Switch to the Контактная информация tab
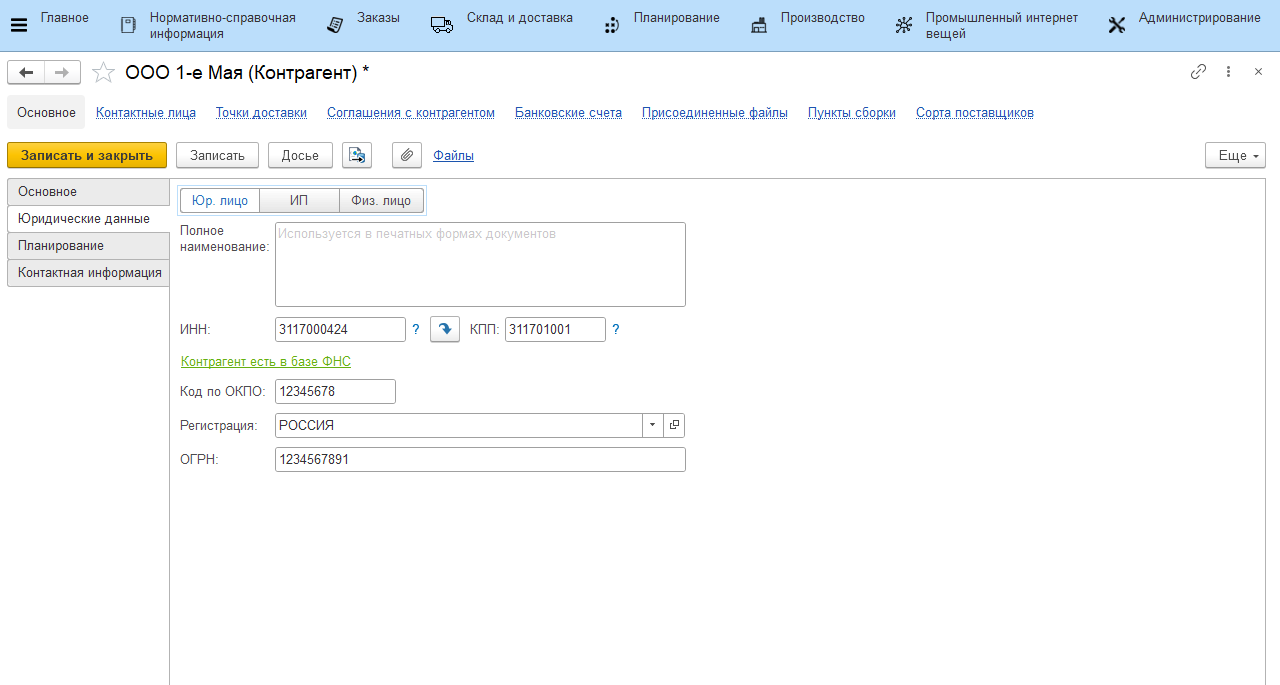The height and width of the screenshot is (685, 1280). click(89, 273)
